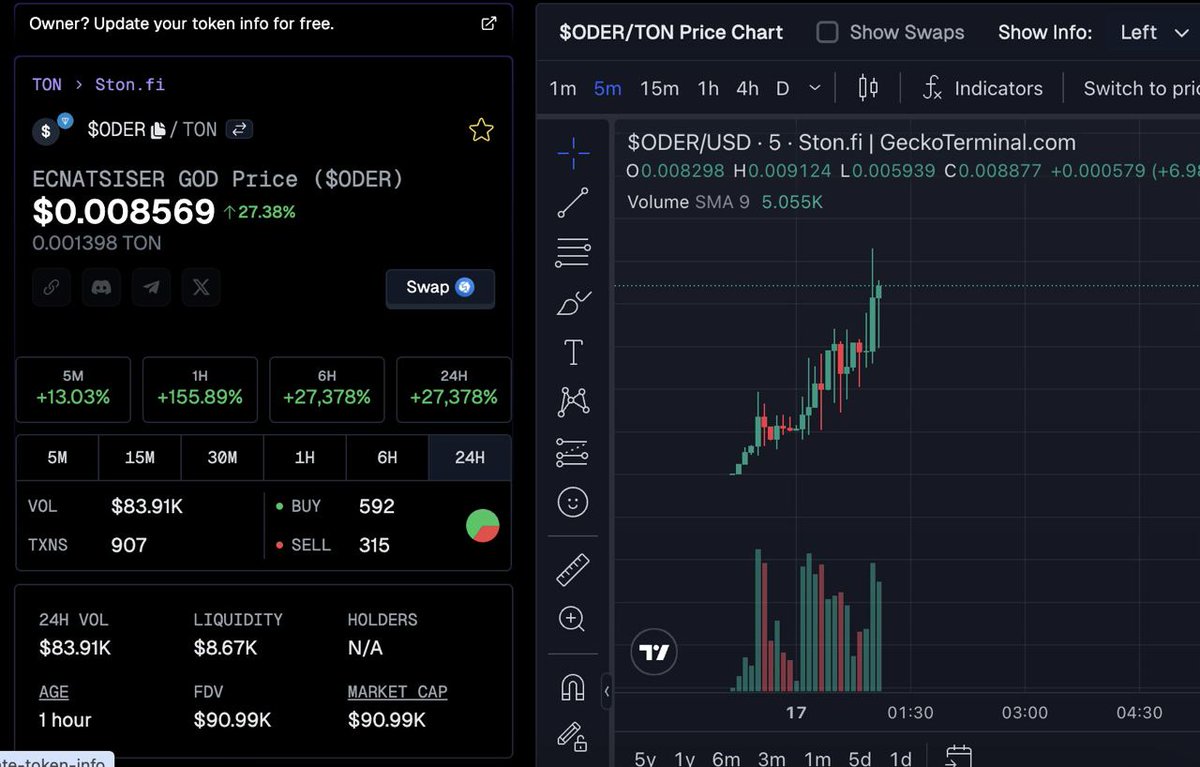Swap the $ODER/TON pair order

[x=239, y=129]
